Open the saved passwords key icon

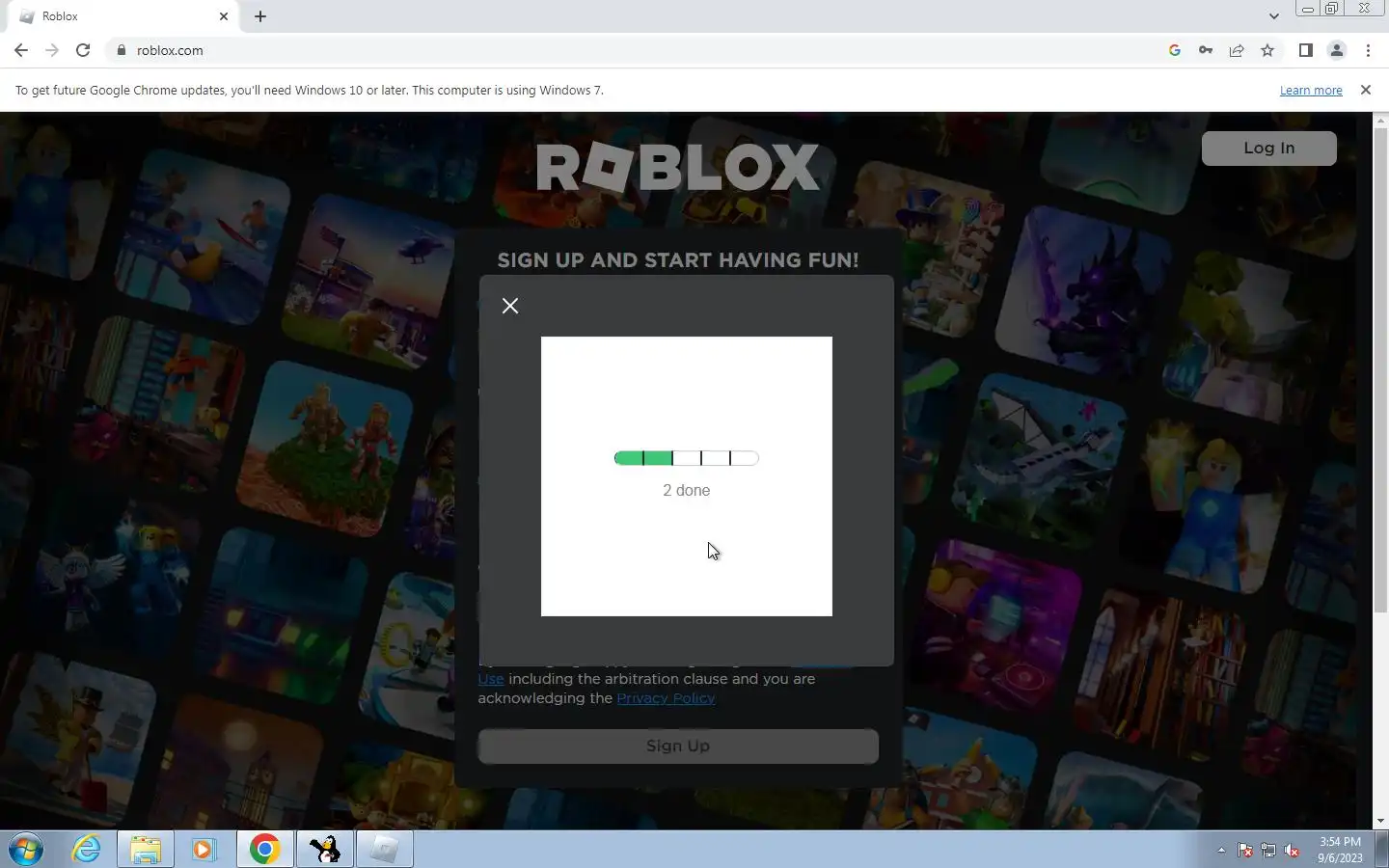click(1206, 50)
